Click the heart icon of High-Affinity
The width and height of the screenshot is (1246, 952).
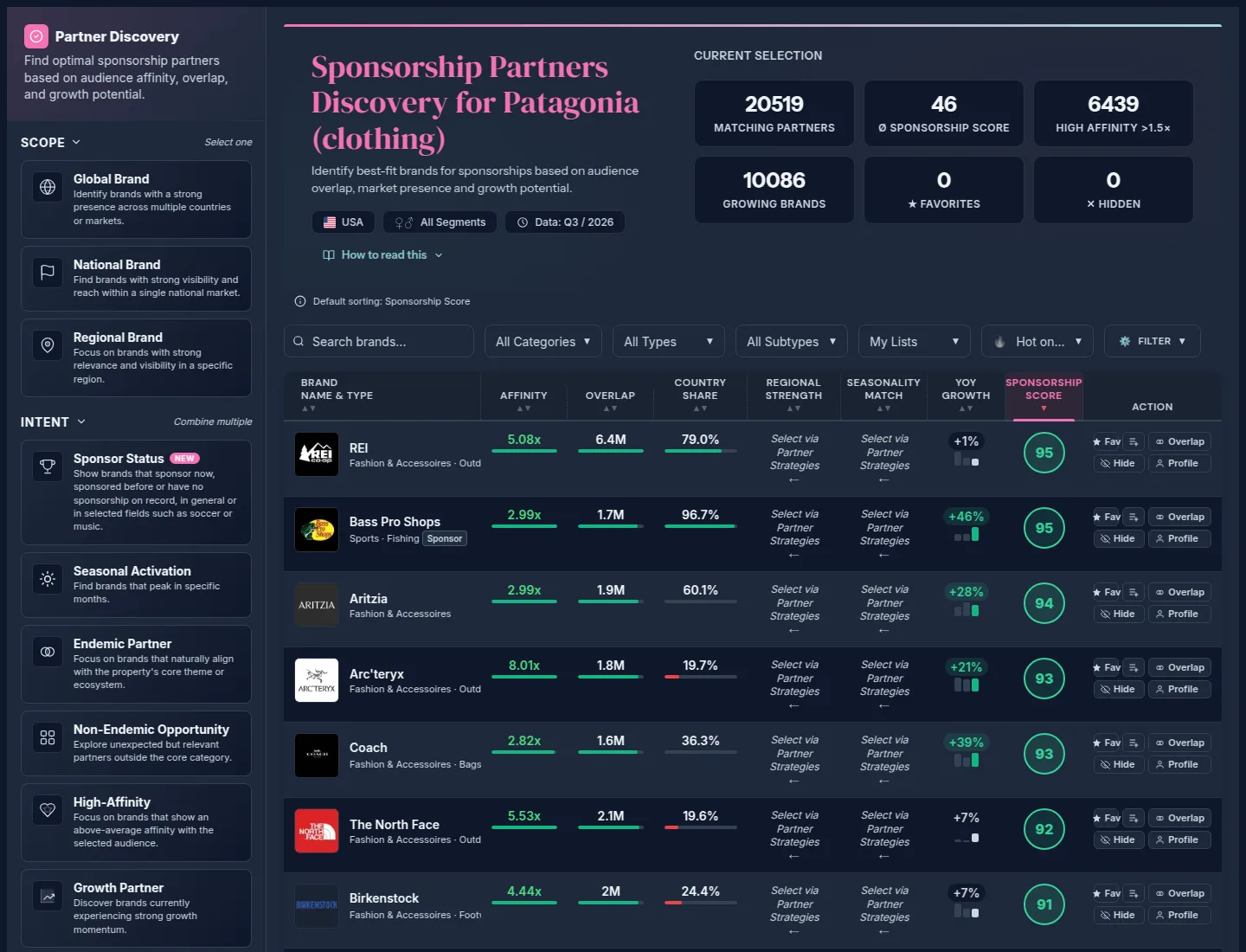point(48,810)
